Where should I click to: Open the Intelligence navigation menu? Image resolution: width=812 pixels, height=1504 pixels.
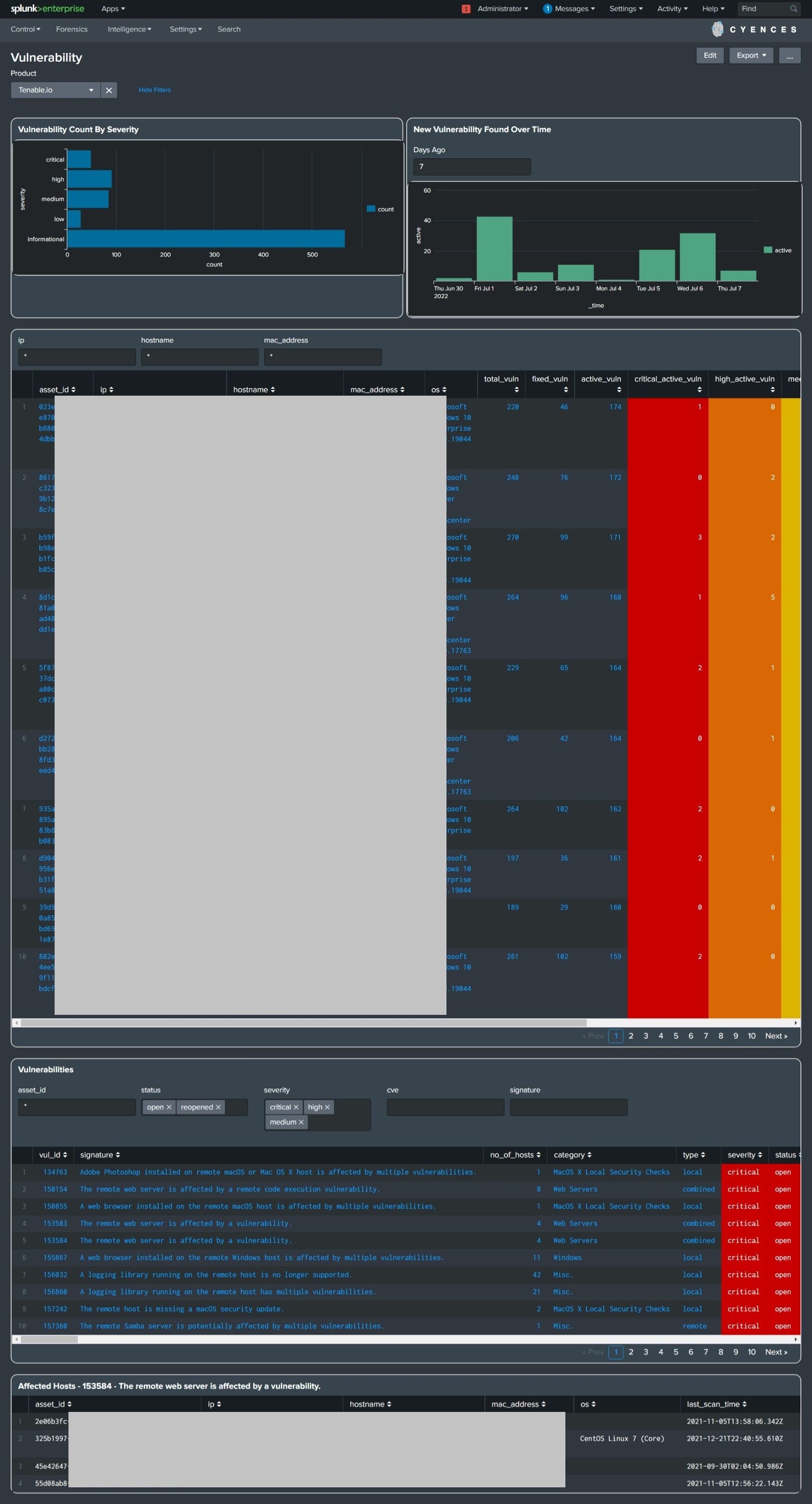130,29
